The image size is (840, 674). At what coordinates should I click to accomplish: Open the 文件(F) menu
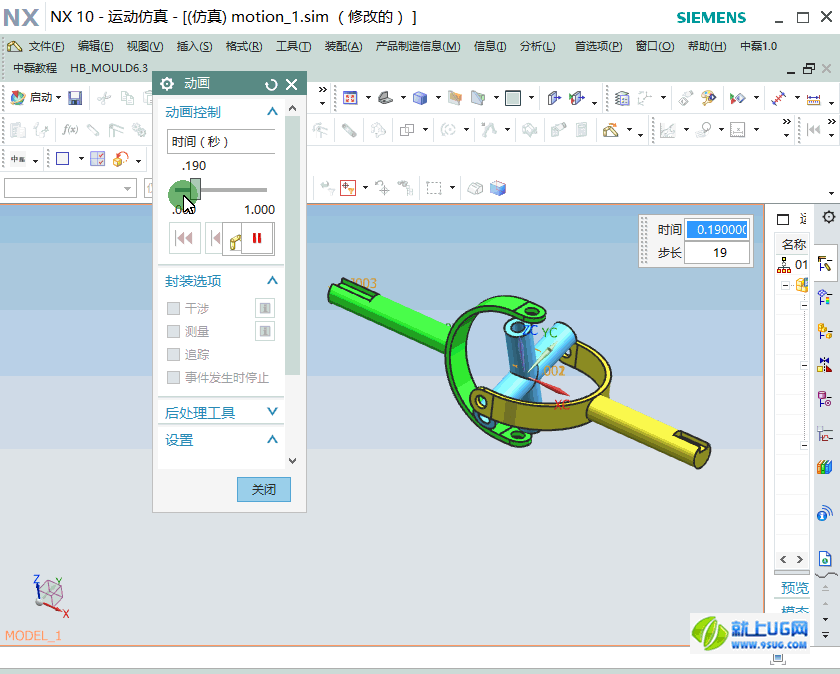(x=47, y=47)
